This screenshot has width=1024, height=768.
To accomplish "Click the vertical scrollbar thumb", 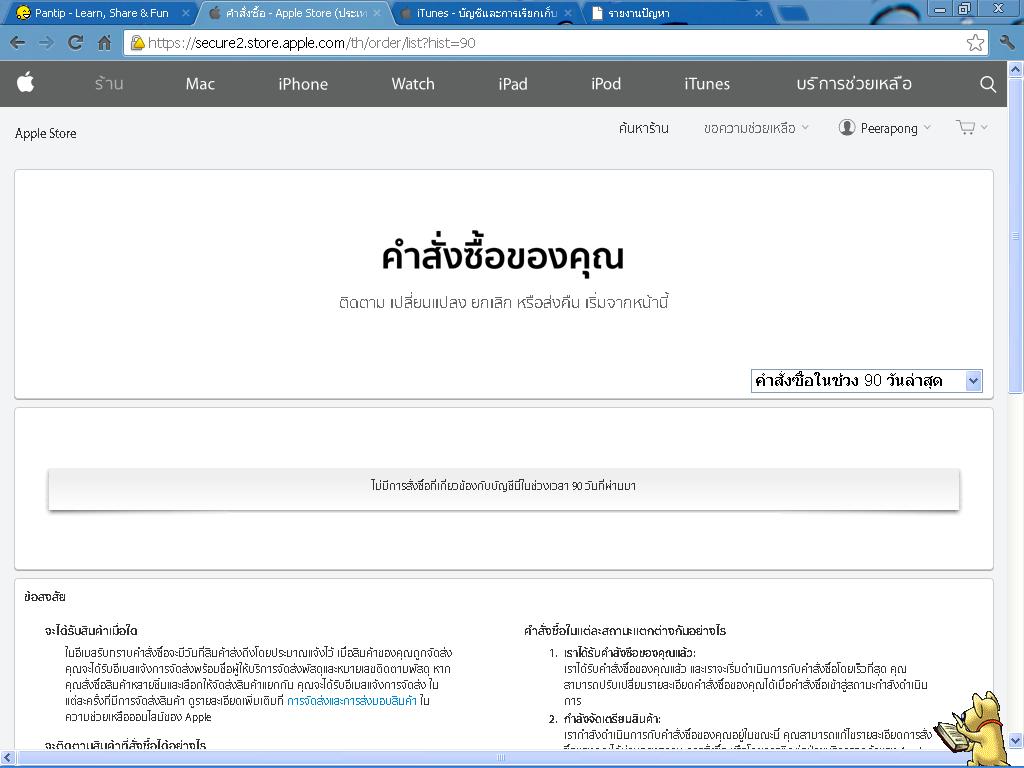I will point(1016,235).
